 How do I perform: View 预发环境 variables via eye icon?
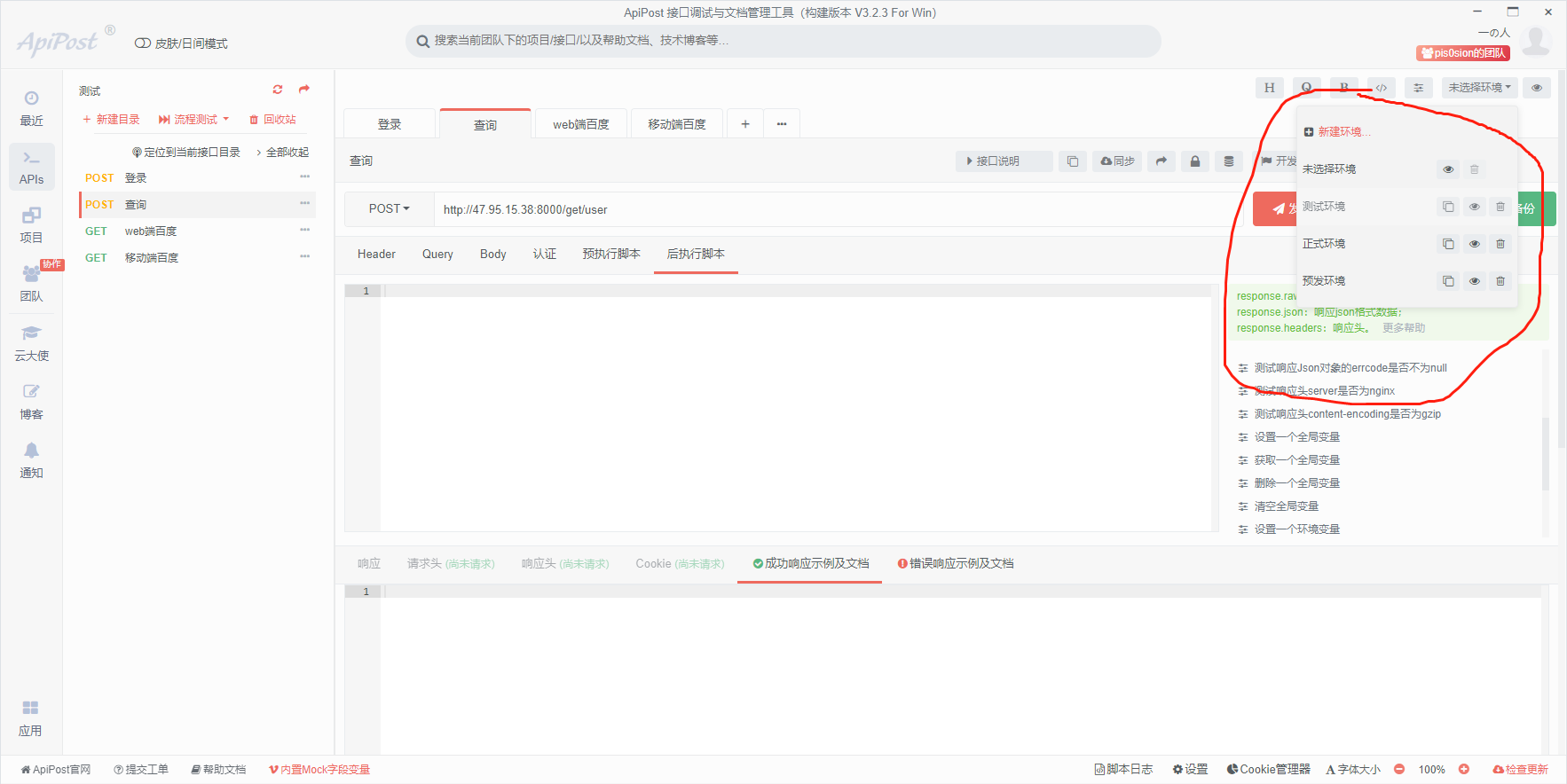pyautogui.click(x=1474, y=281)
